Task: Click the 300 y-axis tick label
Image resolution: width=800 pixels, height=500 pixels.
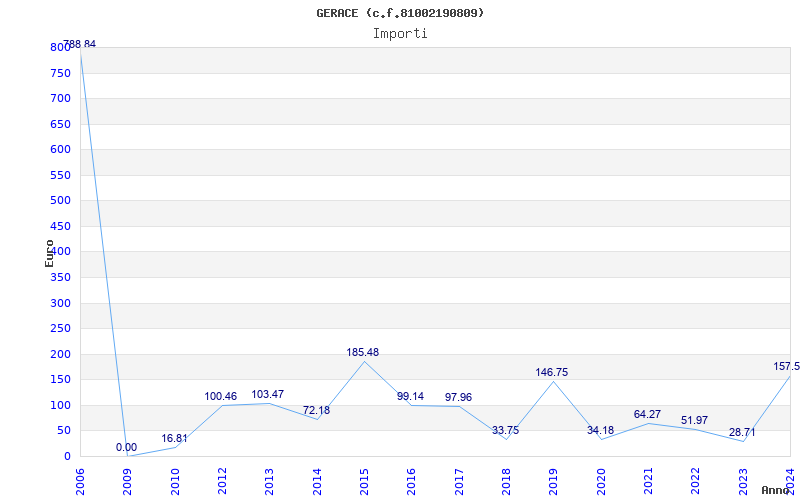Action: pyautogui.click(x=60, y=303)
